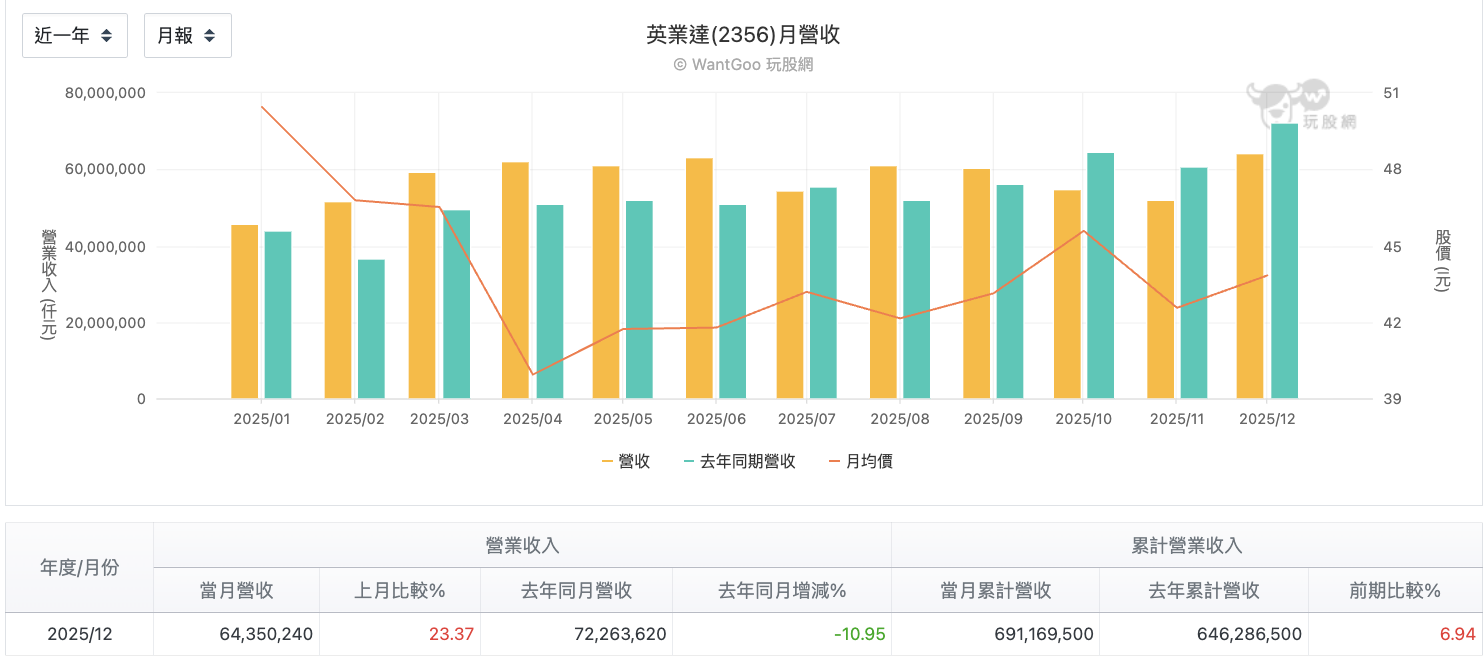
Task: Click the 2025/01 orange revenue bar
Action: click(x=245, y=312)
